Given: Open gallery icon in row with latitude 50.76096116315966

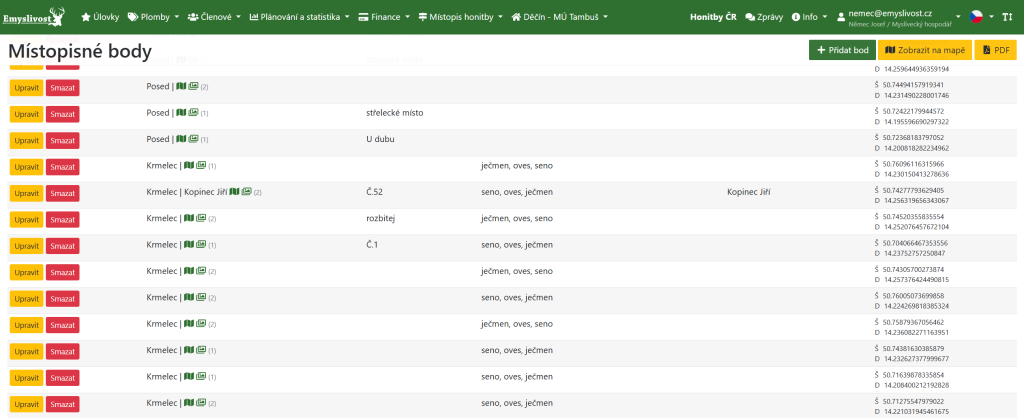Looking at the screenshot, I should tap(202, 165).
